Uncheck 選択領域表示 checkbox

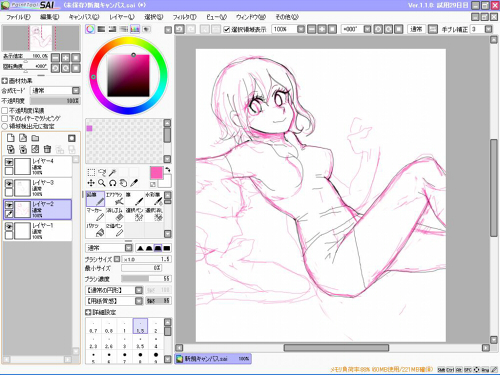[227, 29]
